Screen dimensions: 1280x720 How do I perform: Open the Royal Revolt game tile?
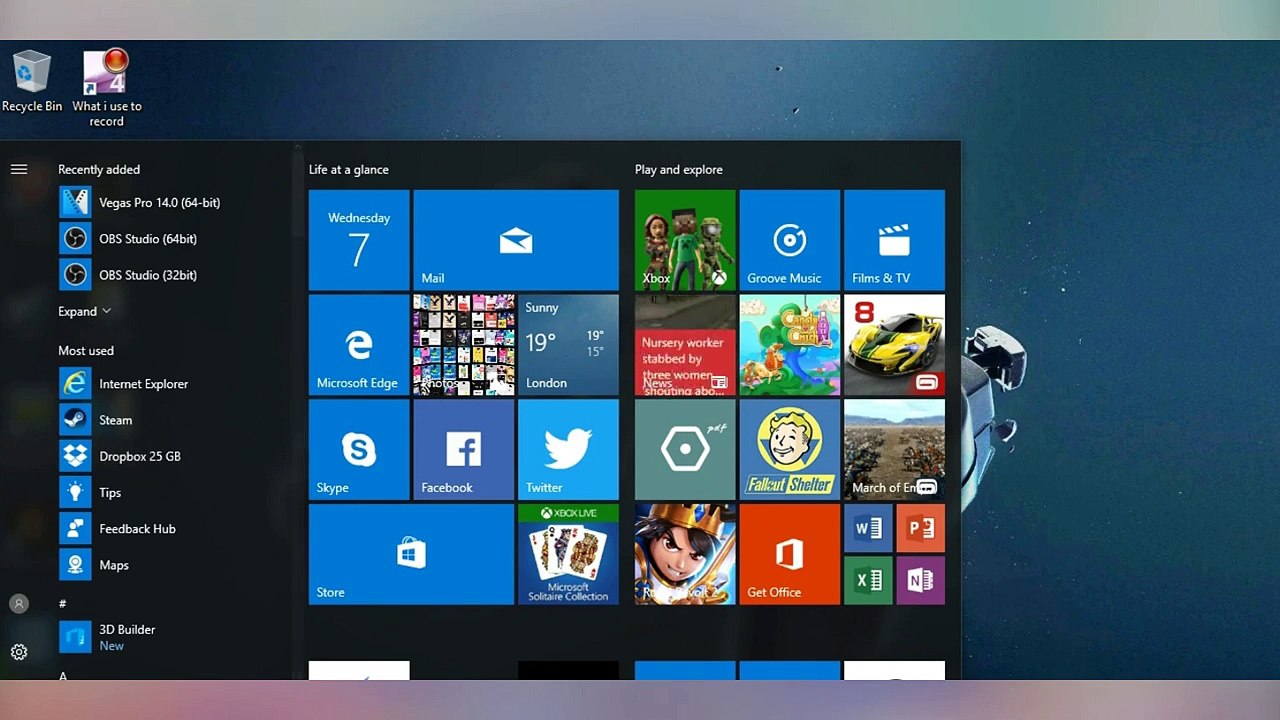coord(685,554)
